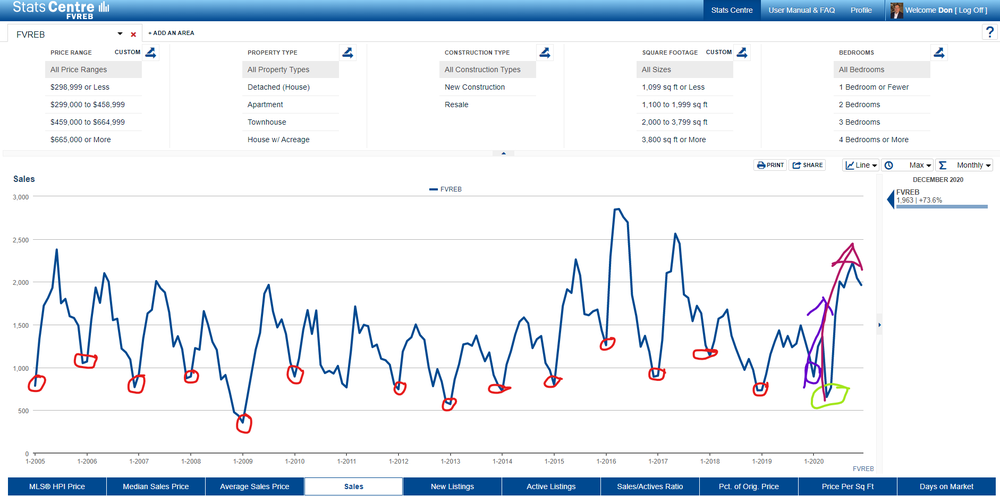Select All Sizes filter
The height and width of the screenshot is (496, 1000).
(x=684, y=69)
